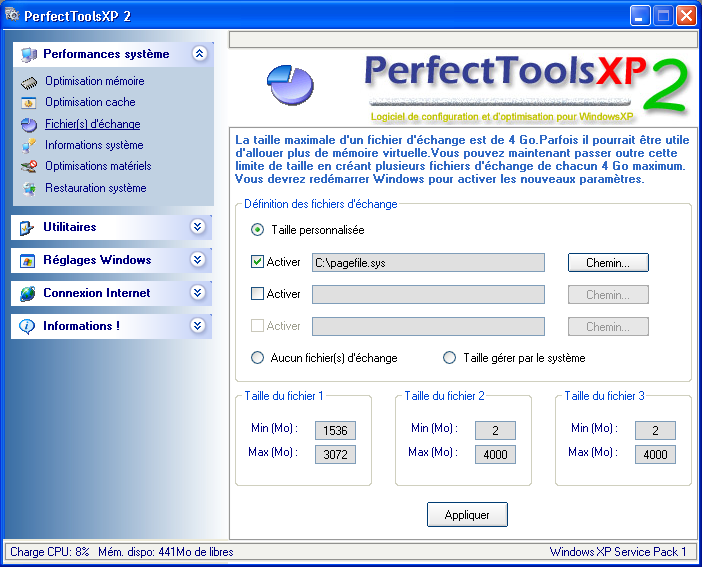Expand the Connexion Internet panel chevron

pos(197,292)
